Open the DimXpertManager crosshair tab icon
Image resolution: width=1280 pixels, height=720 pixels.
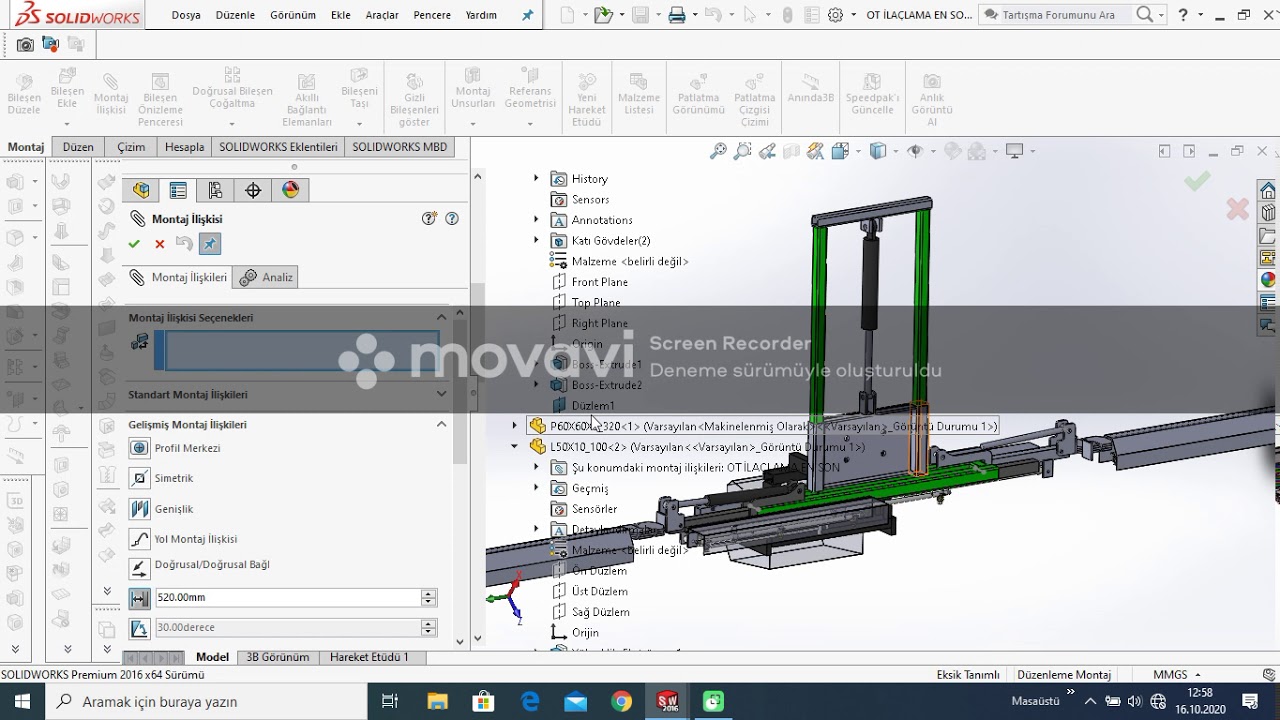tap(253, 190)
